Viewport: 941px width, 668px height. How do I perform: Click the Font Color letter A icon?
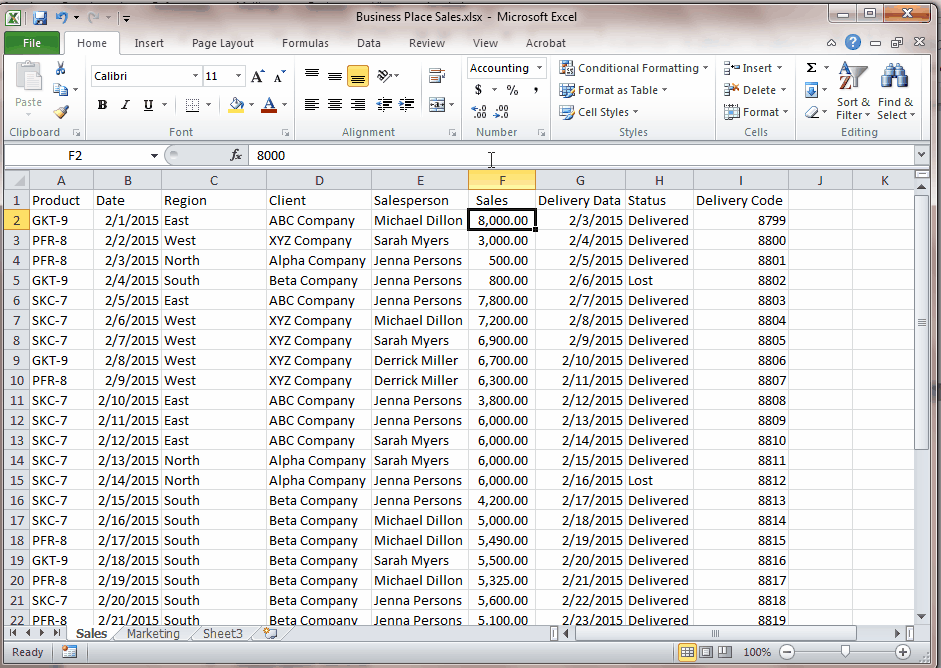(x=269, y=105)
